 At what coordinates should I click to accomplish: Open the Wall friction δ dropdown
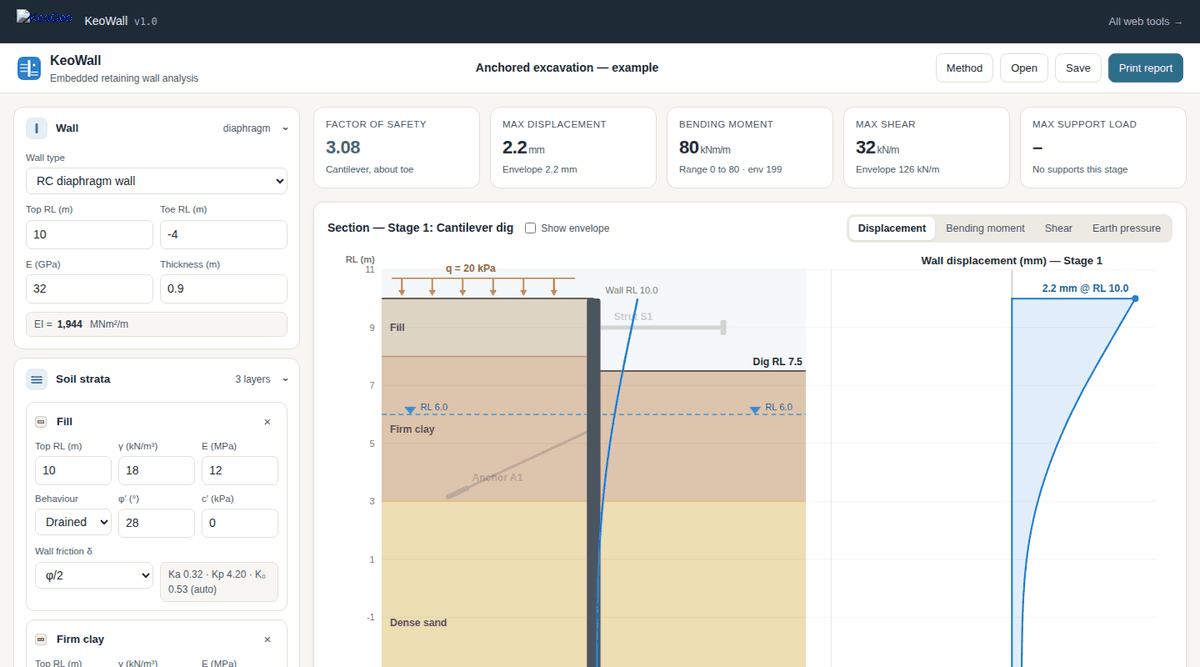tap(93, 576)
